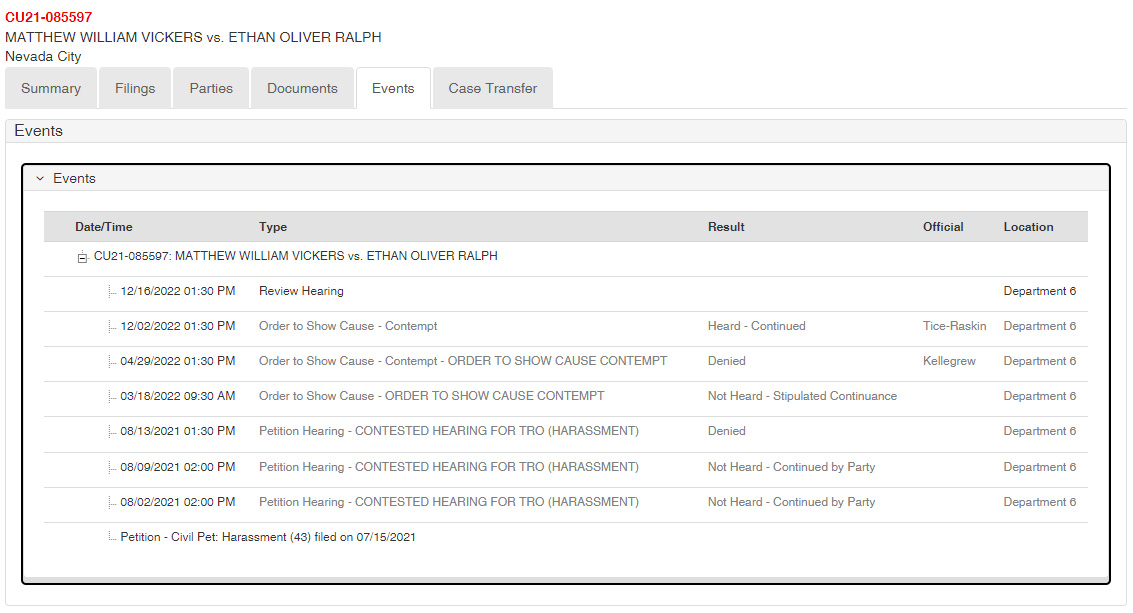1133x613 pixels.
Task: Click the case title MATTHEW WILLIAM VICKERS heading
Action: [x=193, y=37]
